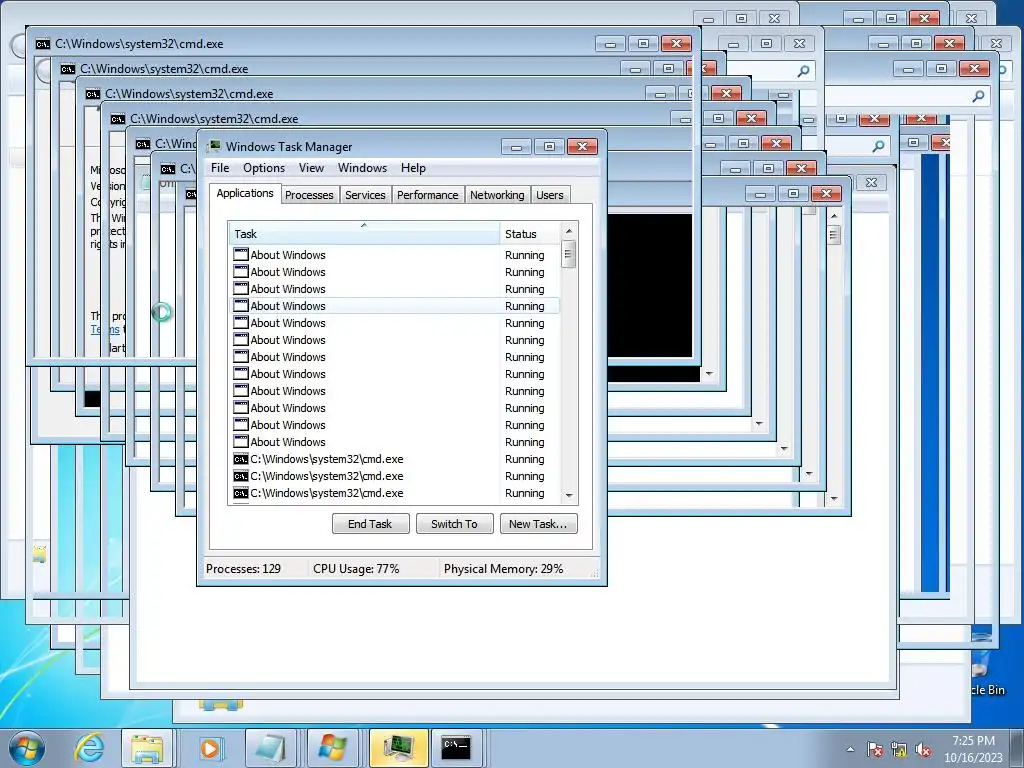1024x768 pixels.
Task: Click the volume speaker tray icon
Action: pyautogui.click(x=923, y=750)
